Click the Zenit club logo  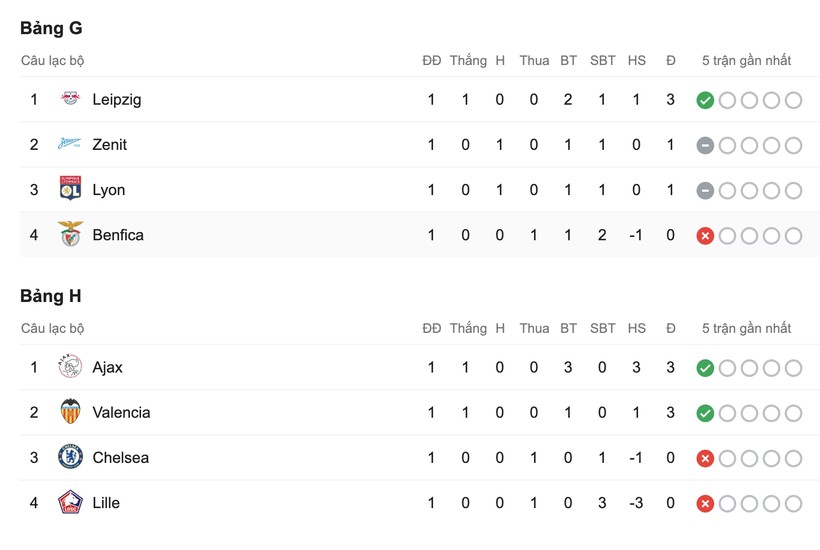tap(70, 145)
